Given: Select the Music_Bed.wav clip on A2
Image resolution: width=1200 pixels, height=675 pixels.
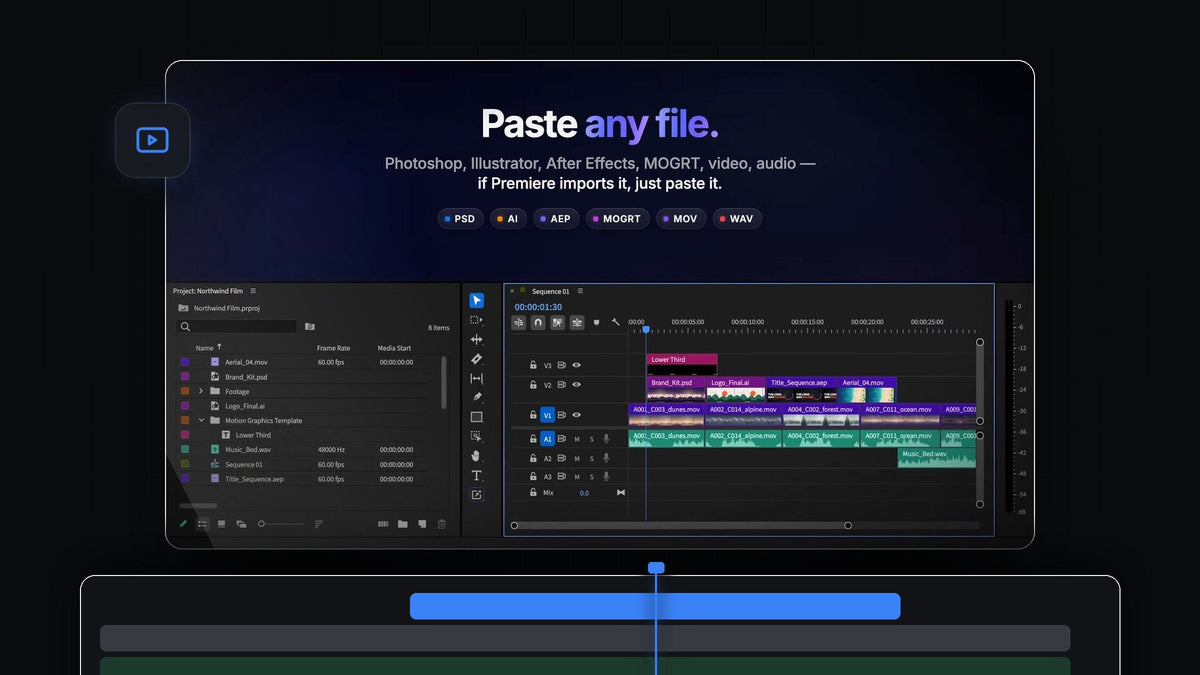Looking at the screenshot, I should tap(937, 457).
